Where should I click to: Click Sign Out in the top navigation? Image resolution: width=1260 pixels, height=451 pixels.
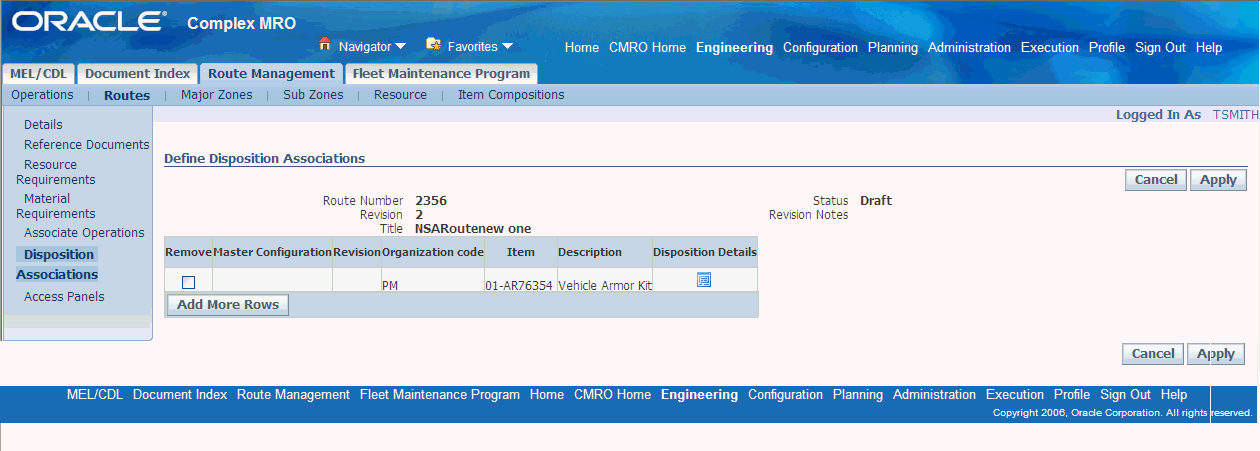pos(1160,48)
